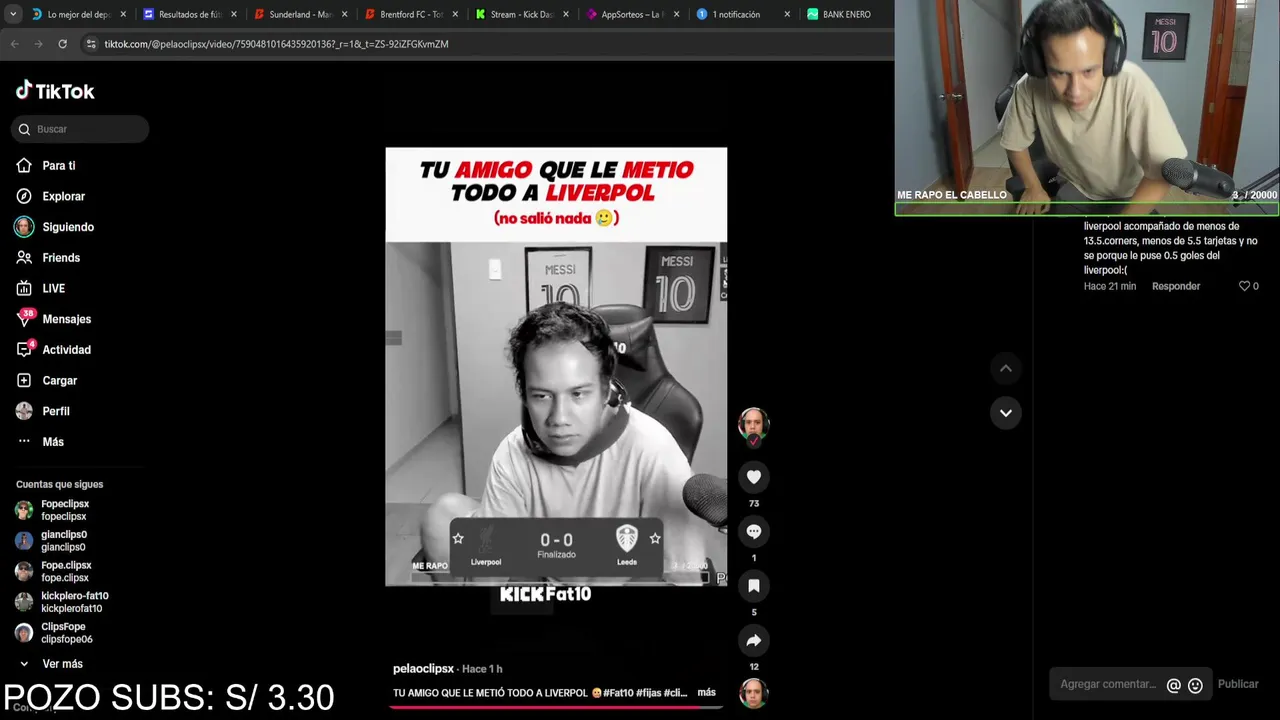Screen dimensions: 1280x720
Task: Close the Lo mejor del dep tab
Action: pos(123,14)
